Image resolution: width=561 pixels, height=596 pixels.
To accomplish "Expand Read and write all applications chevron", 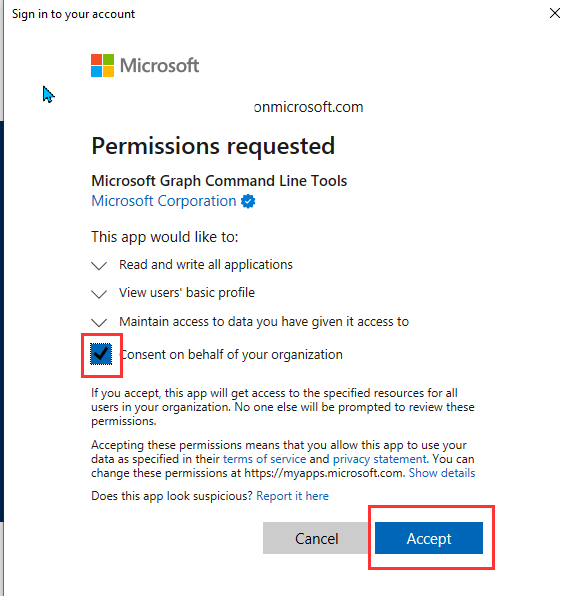I will coord(99,265).
